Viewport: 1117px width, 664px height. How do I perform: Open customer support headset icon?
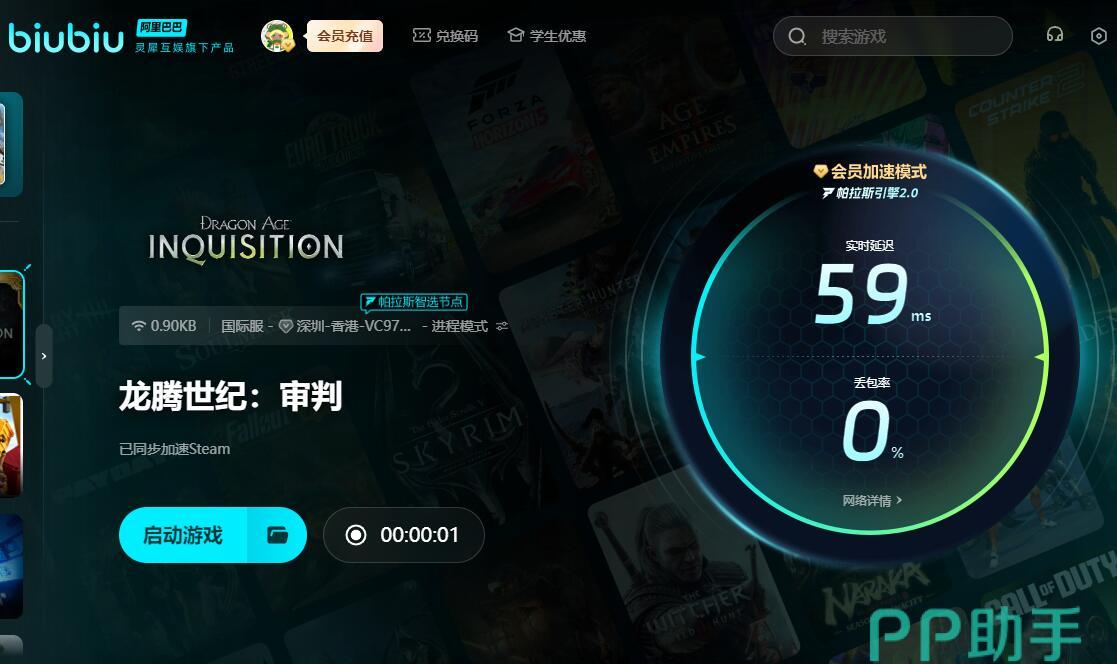coord(1054,34)
